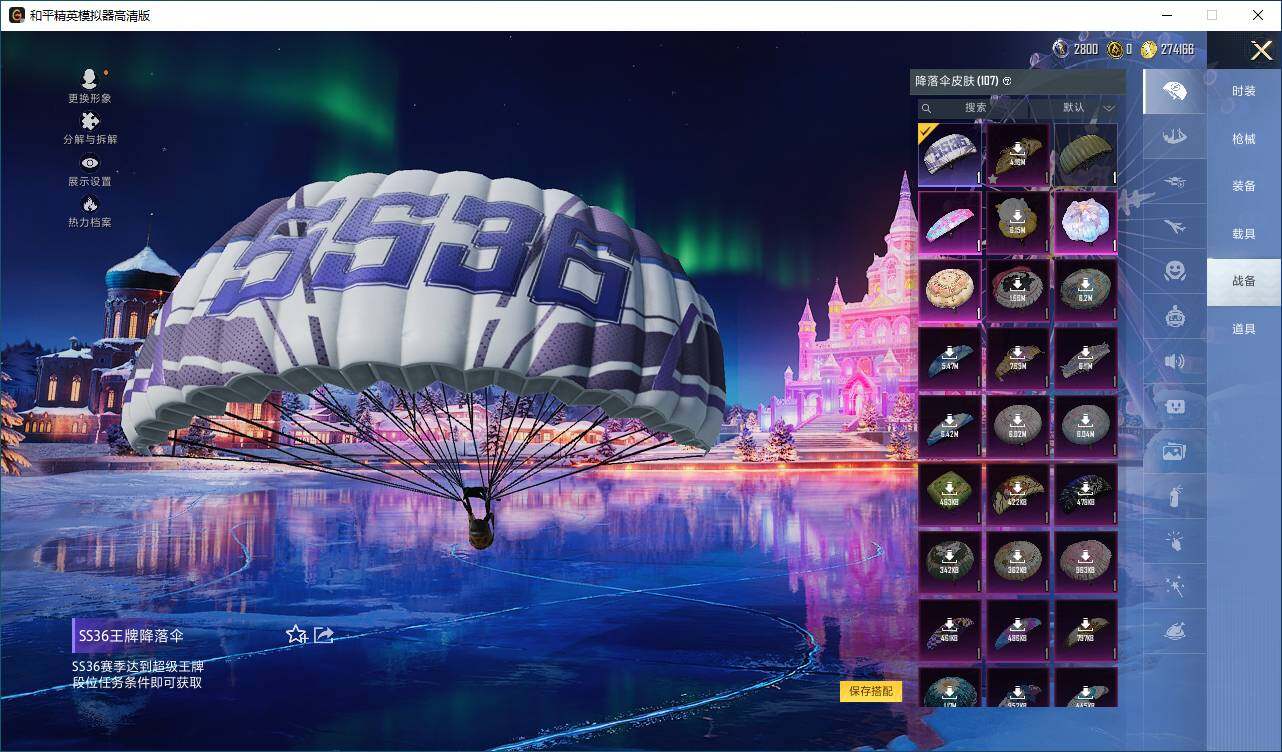Download the 478KB dark parachute skin
The height and width of the screenshot is (752, 1282).
[1086, 495]
